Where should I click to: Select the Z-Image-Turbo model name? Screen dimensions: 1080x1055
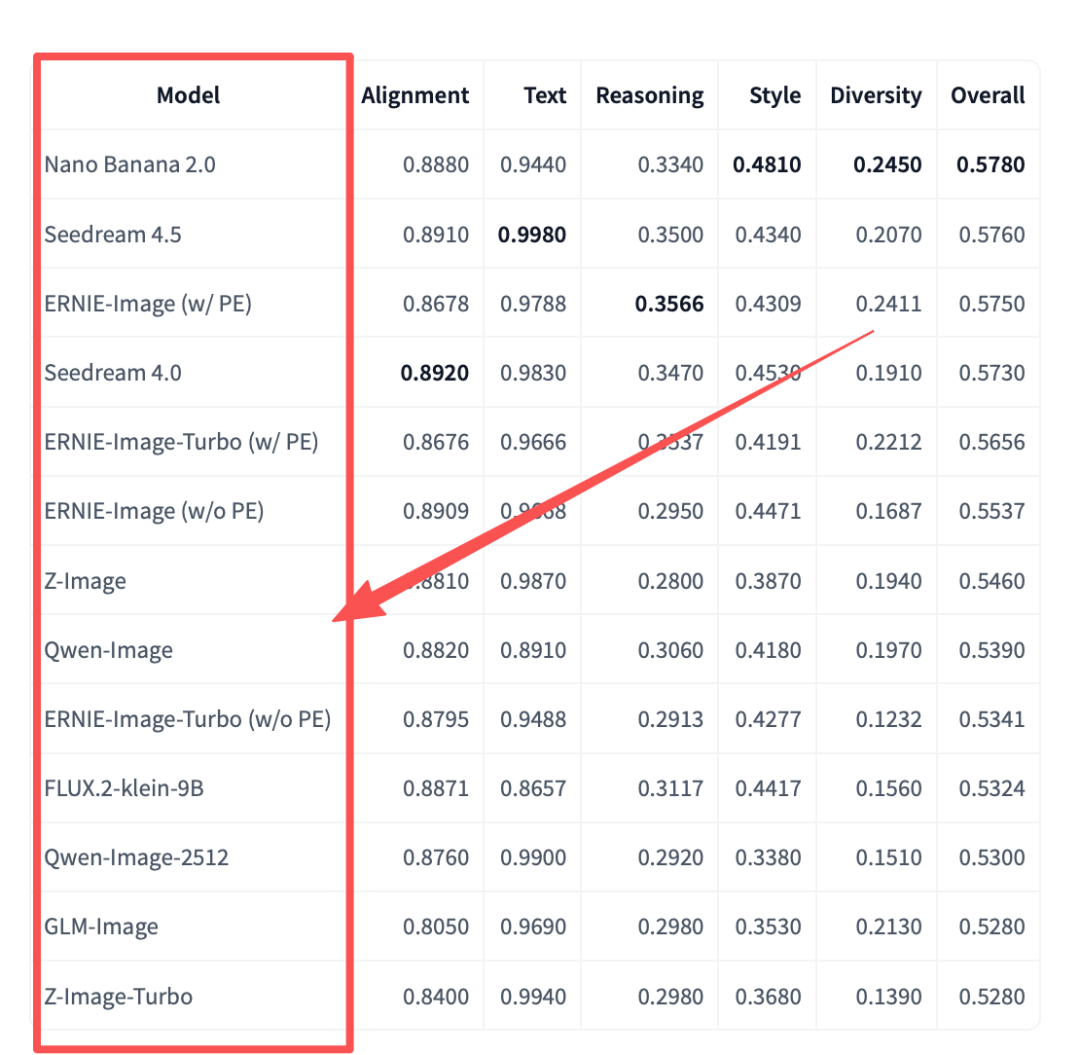tap(118, 996)
